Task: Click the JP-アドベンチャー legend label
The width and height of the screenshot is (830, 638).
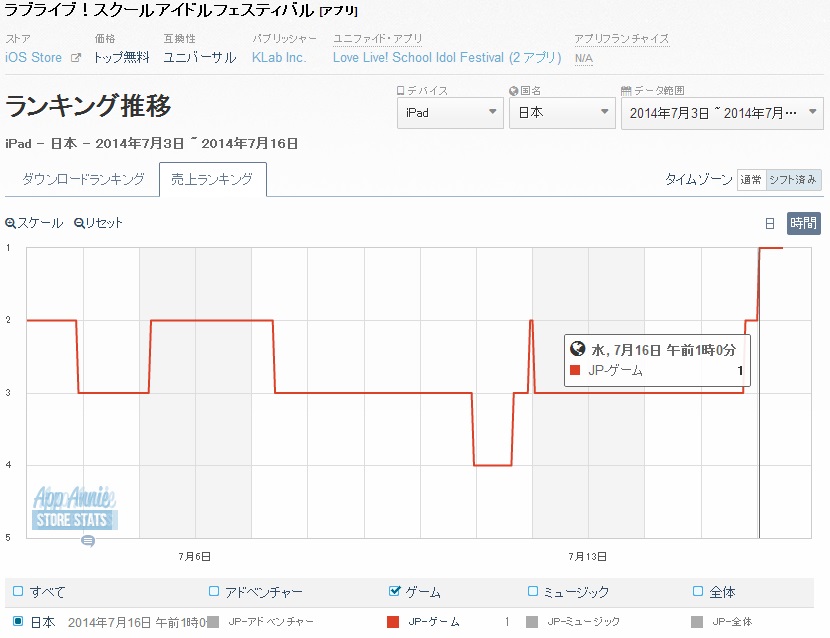Action: click(271, 622)
